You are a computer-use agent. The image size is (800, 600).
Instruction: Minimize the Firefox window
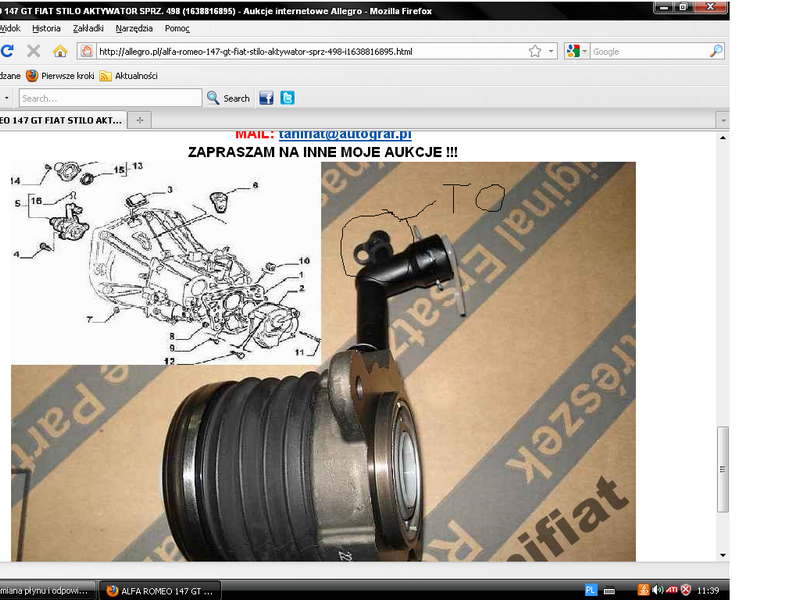[x=664, y=8]
